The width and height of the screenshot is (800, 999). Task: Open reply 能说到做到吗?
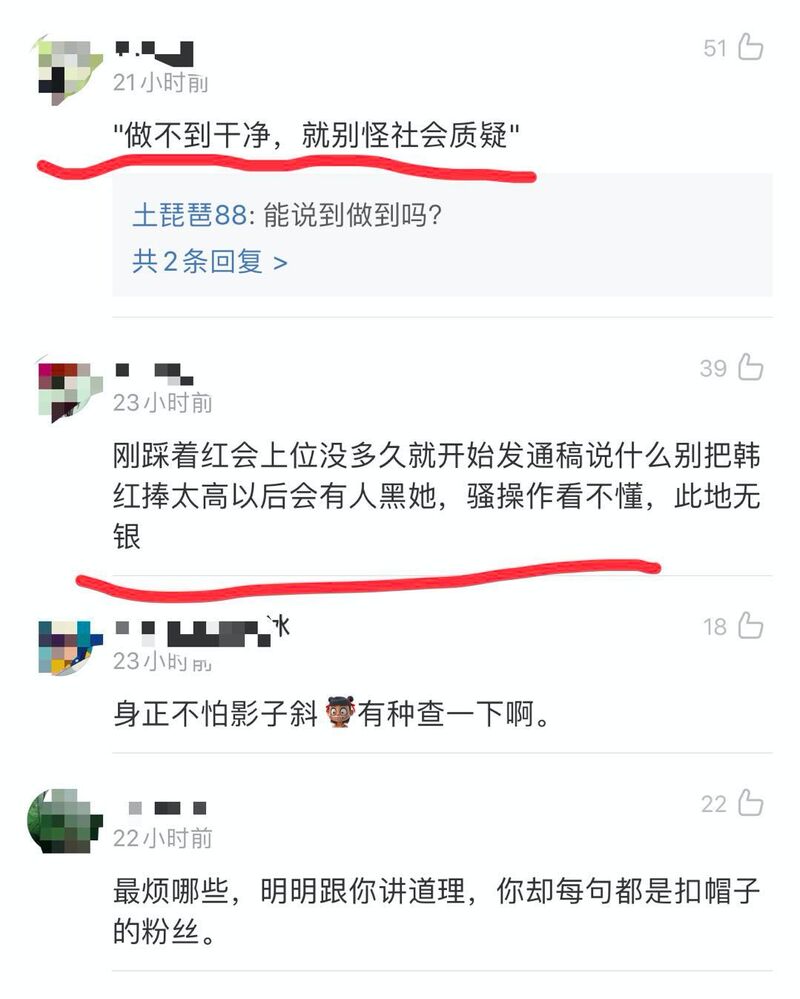tap(353, 215)
